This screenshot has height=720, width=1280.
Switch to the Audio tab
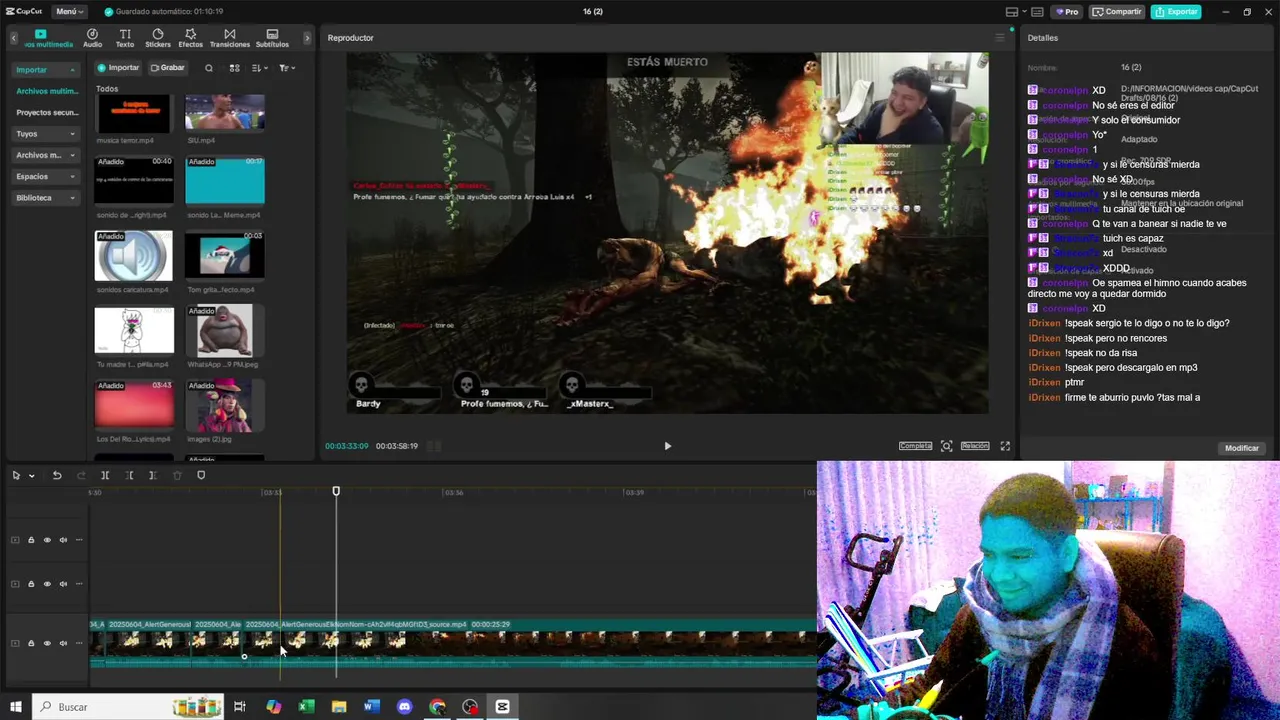pos(92,39)
